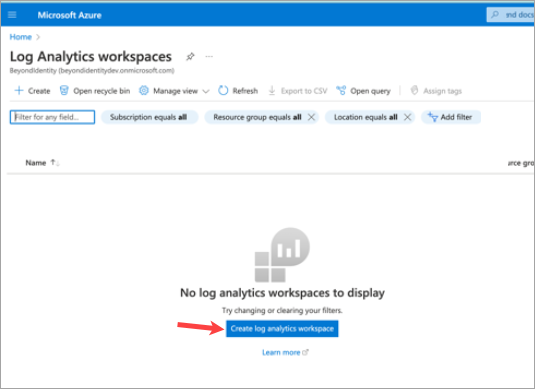The image size is (535, 389).
Task: Click the breadcrumb chevron after Home
Action: (x=38, y=37)
